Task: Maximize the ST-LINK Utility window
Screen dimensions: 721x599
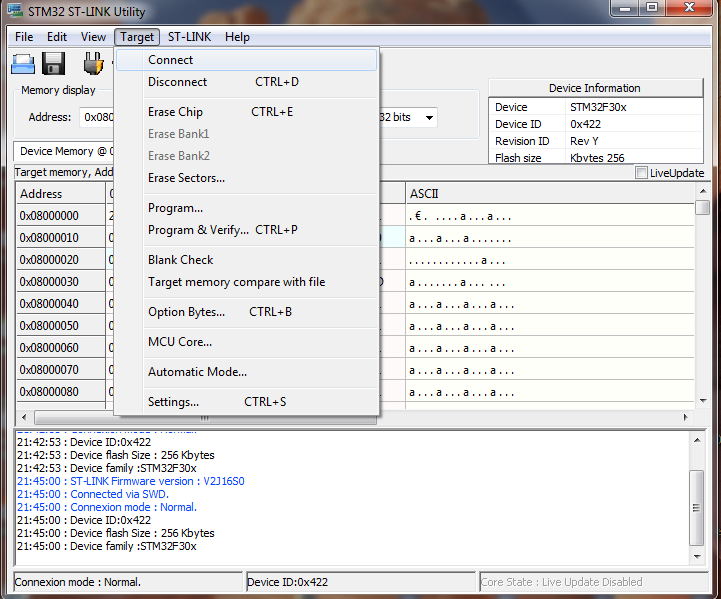Action: pos(652,8)
